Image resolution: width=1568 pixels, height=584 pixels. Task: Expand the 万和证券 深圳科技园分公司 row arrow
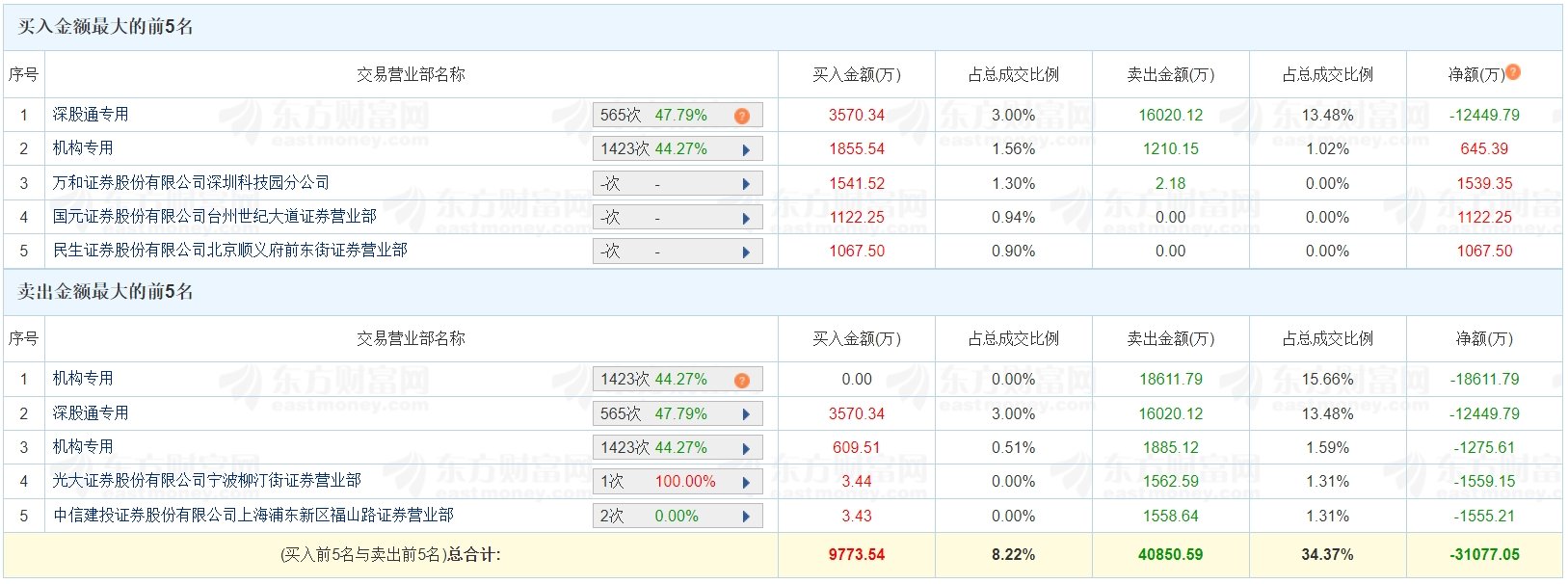pyautogui.click(x=746, y=183)
